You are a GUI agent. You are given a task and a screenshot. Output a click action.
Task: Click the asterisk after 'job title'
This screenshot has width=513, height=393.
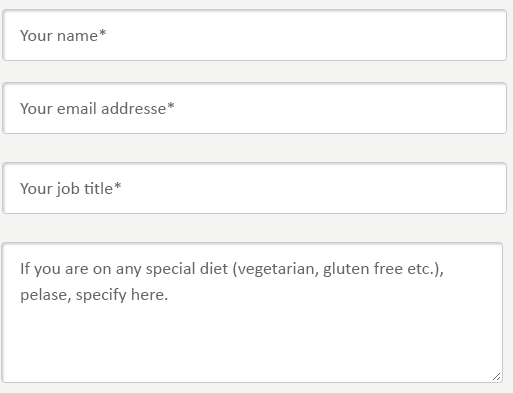click(117, 186)
